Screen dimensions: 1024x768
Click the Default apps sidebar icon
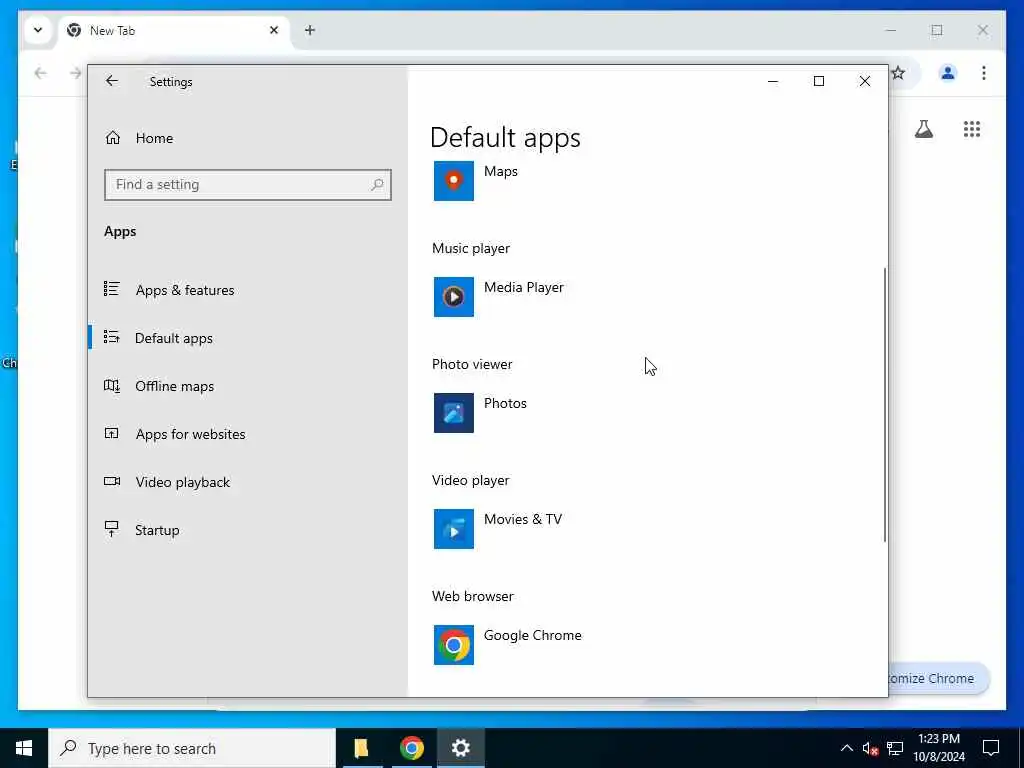tap(112, 337)
